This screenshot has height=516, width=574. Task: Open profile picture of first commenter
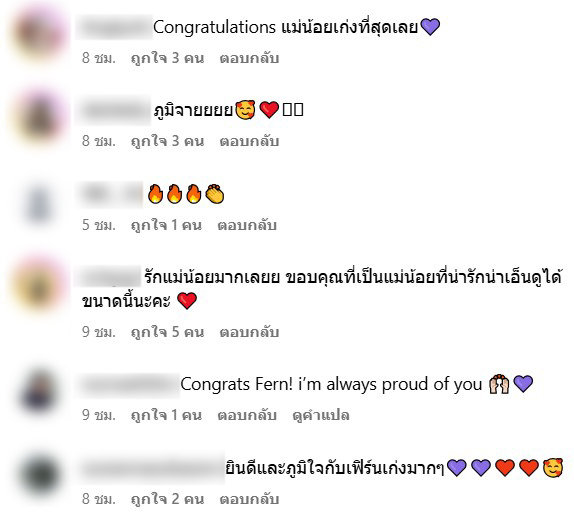(x=40, y=32)
